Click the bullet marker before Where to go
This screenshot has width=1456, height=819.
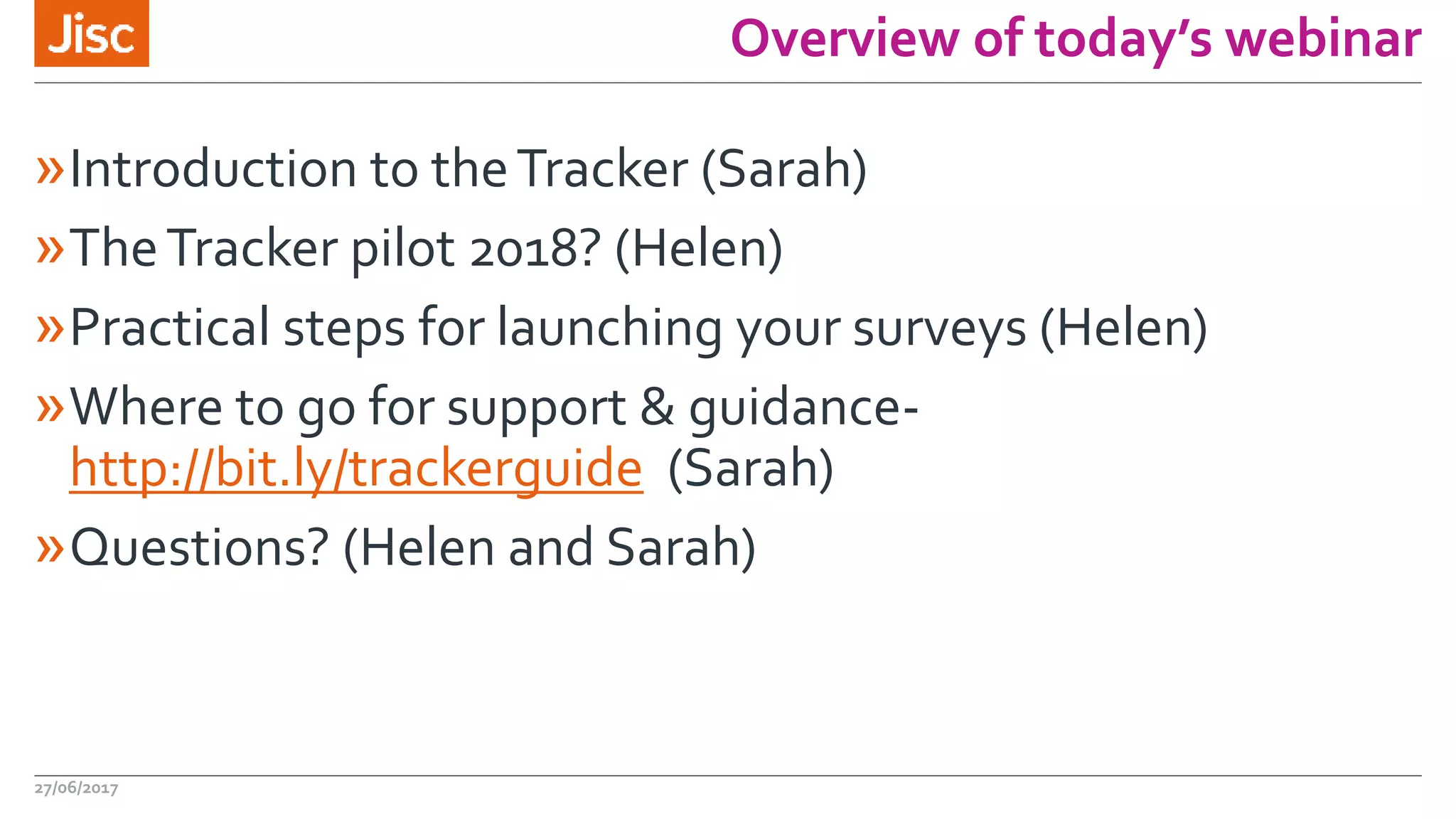pyautogui.click(x=50, y=408)
